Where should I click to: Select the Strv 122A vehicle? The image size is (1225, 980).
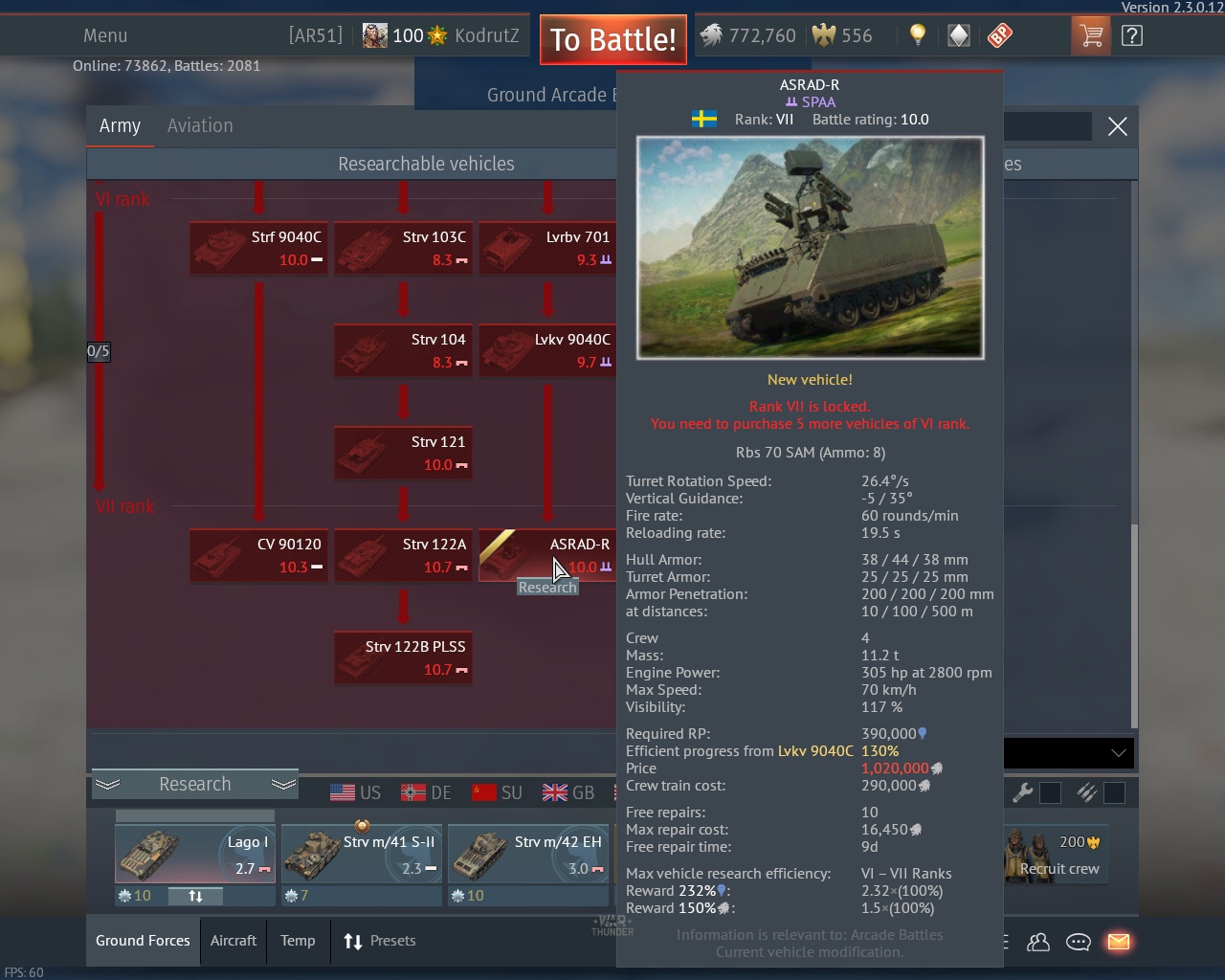403,555
